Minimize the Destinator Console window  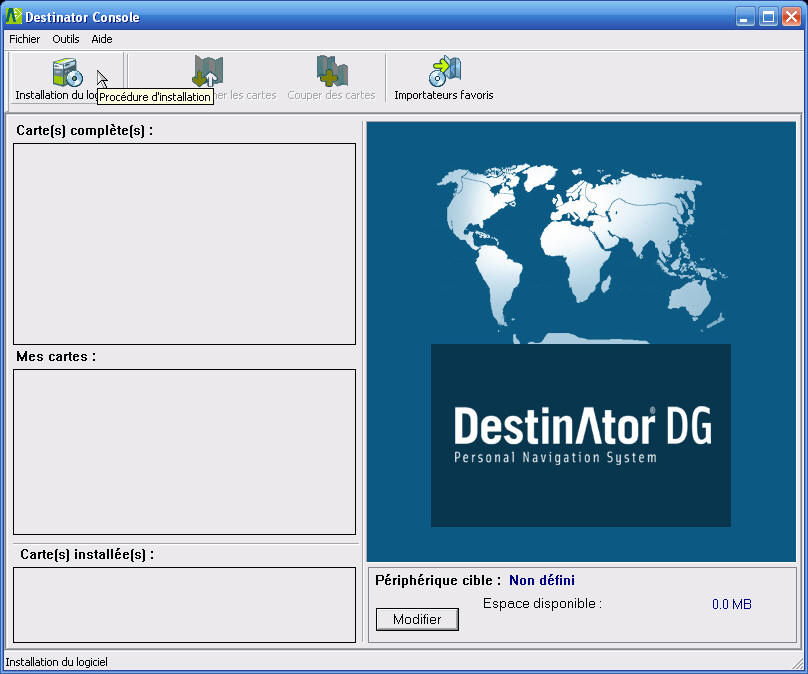tap(744, 17)
